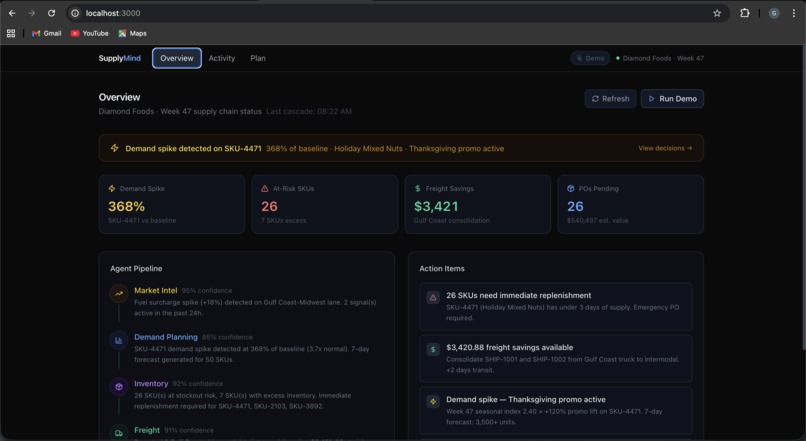This screenshot has width=806, height=441.
Task: Start the Run Demo button
Action: (x=672, y=99)
